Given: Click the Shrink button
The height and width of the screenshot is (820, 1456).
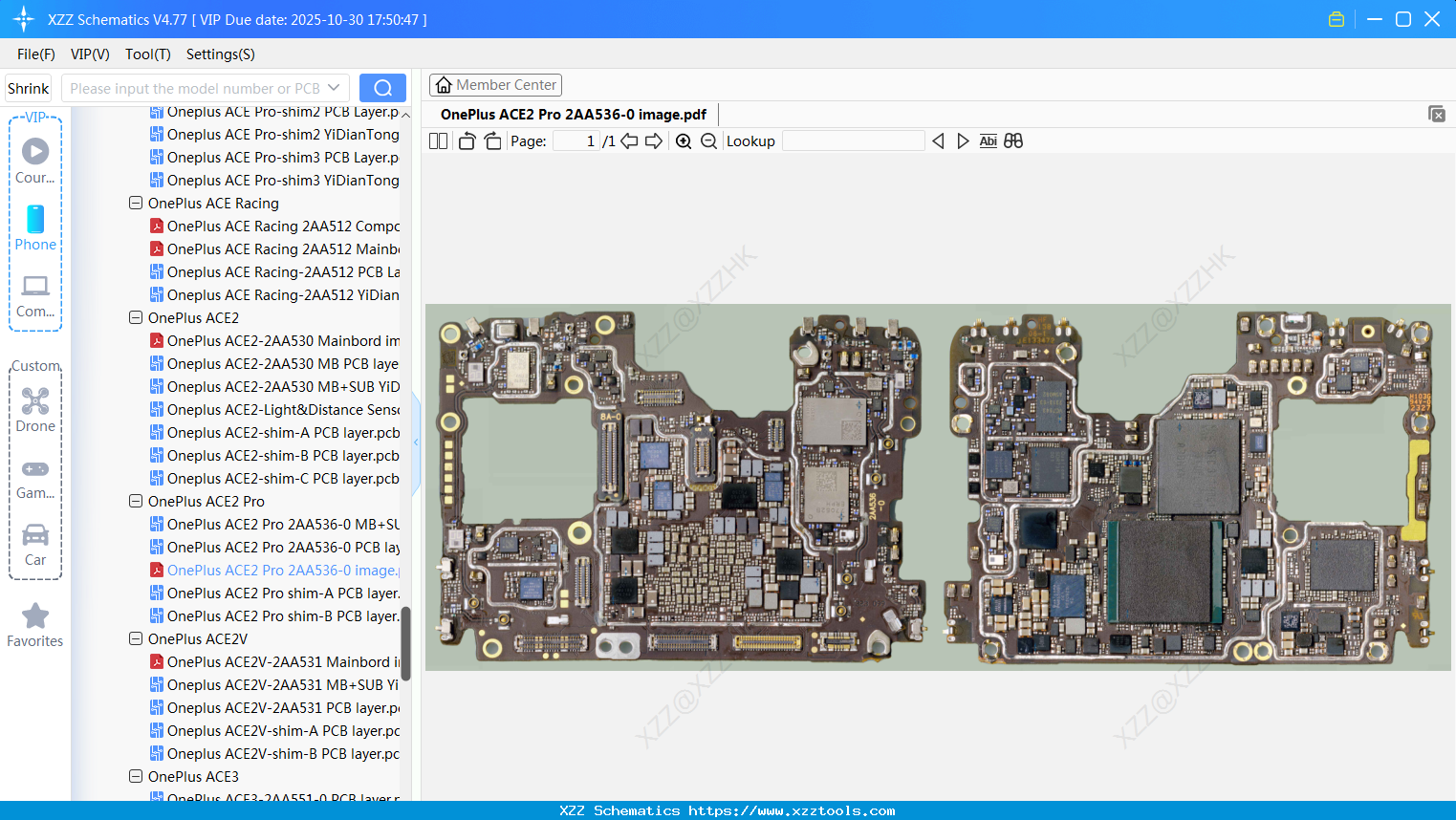Looking at the screenshot, I should 28,88.
